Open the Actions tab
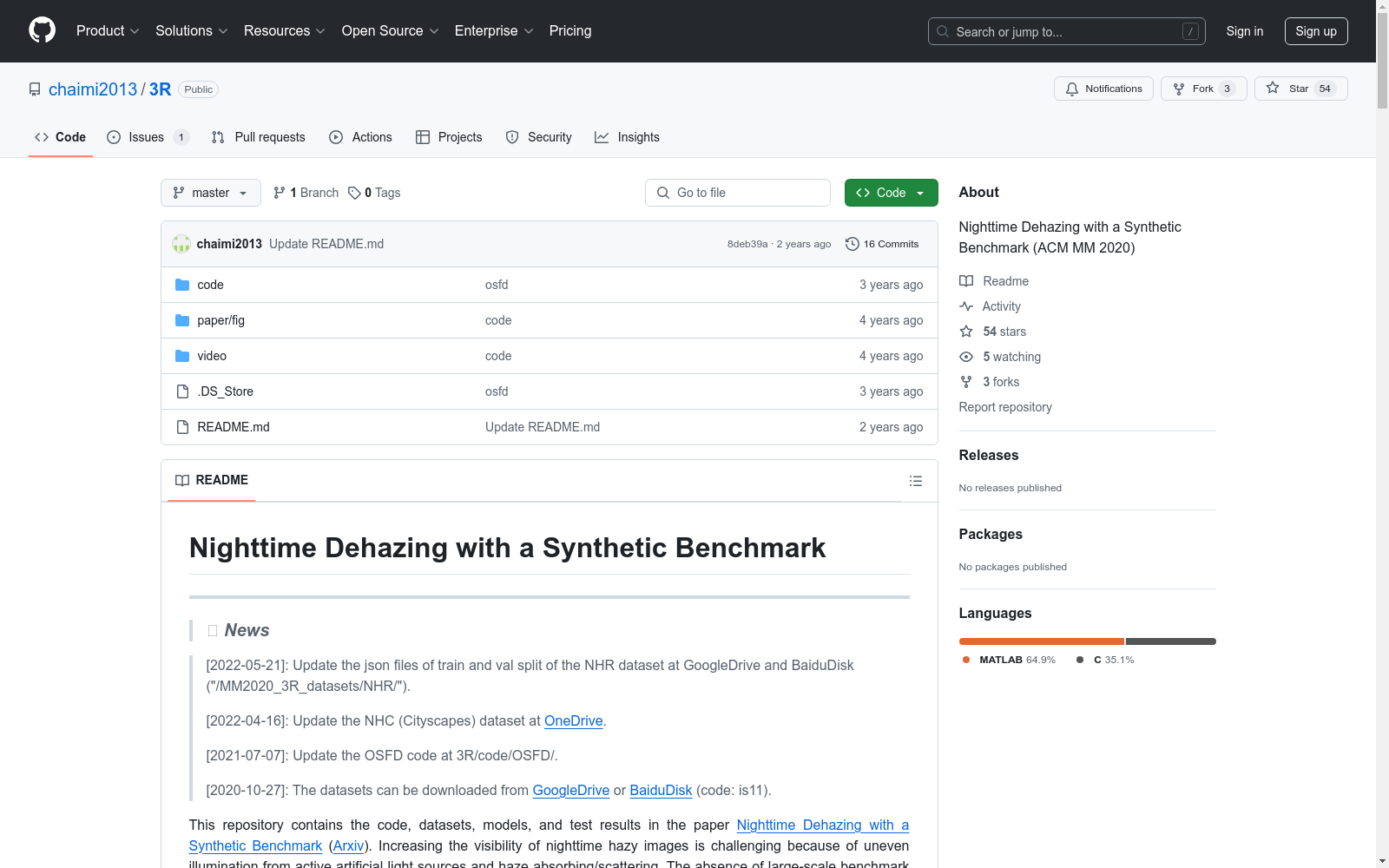This screenshot has height=868, width=1389. tap(361, 137)
